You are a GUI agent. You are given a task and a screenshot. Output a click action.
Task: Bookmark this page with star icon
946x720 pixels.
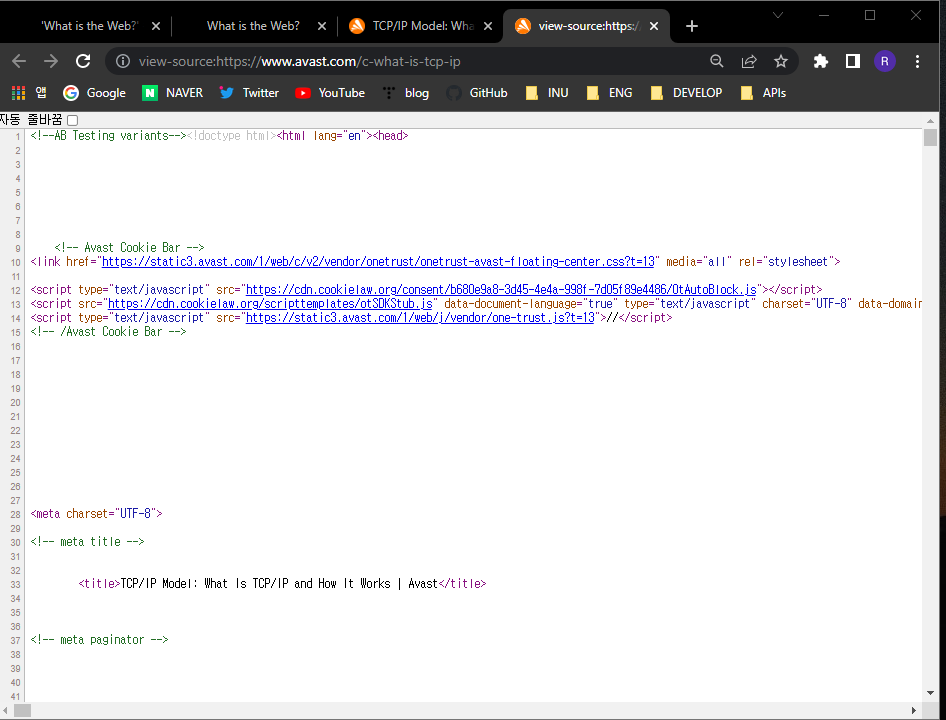click(781, 61)
